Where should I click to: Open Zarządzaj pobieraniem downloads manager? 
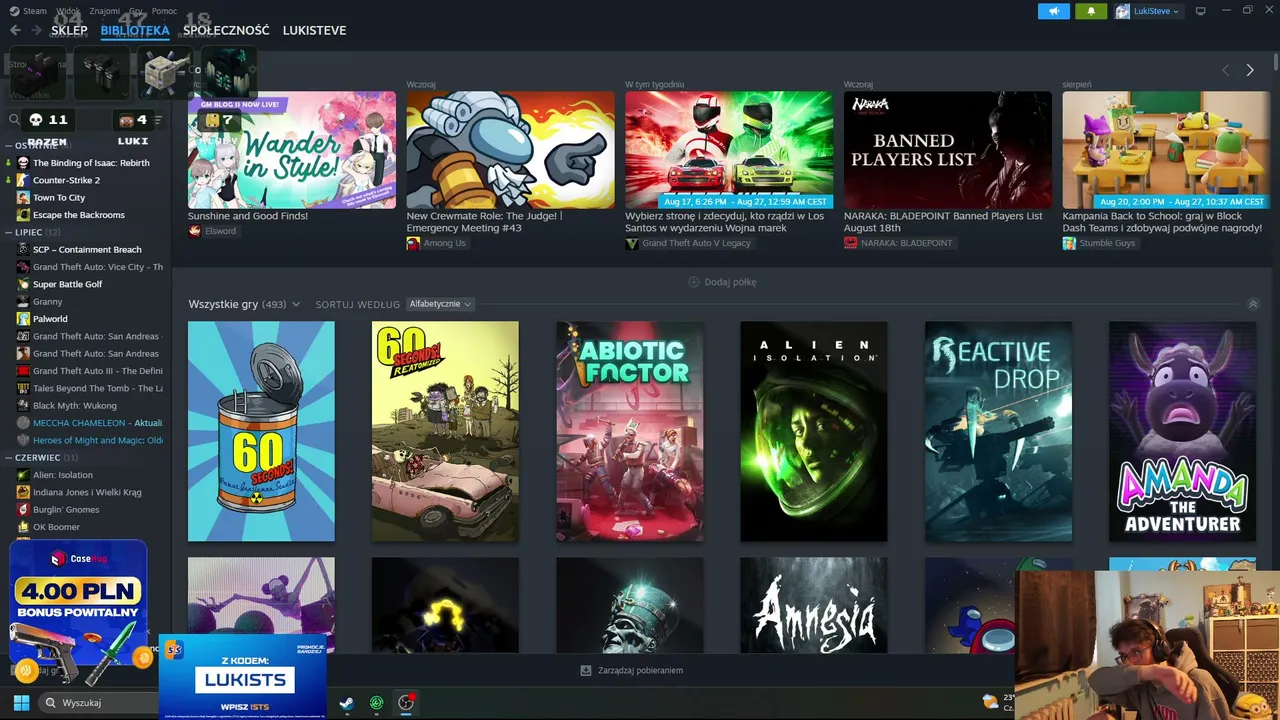point(632,670)
